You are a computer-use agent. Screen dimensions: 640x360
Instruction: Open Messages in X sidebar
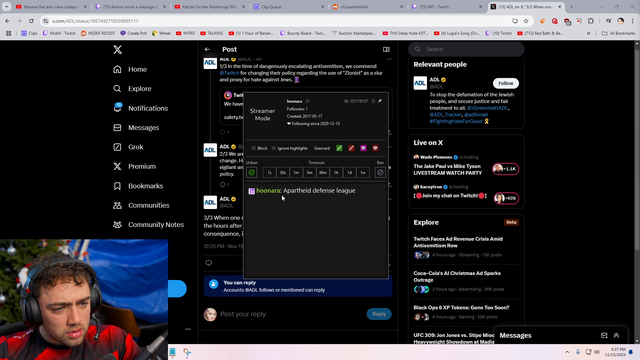pyautogui.click(x=136, y=128)
